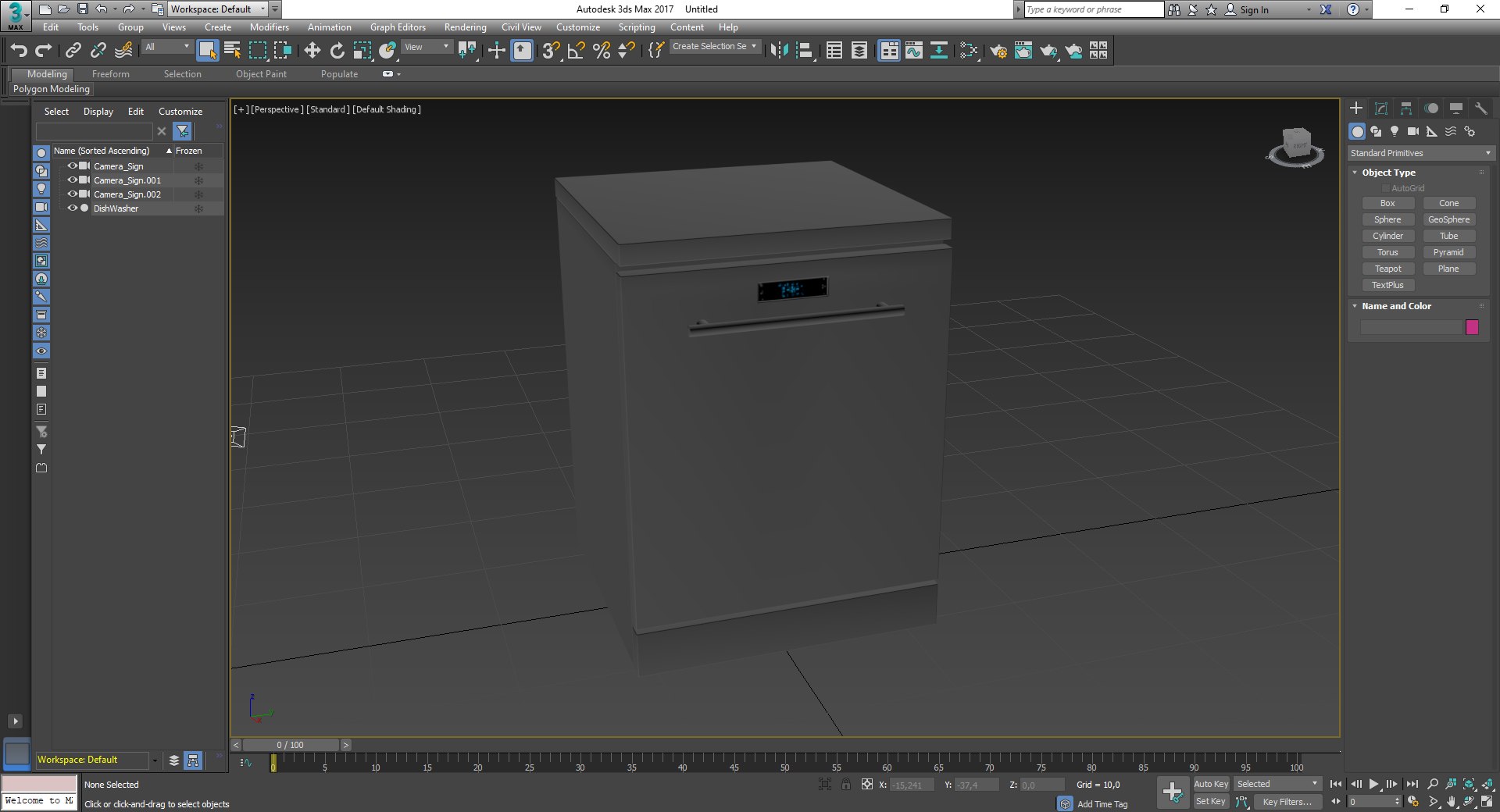Toggle Percent Snap tool
This screenshot has width=1500, height=812.
pyautogui.click(x=601, y=51)
